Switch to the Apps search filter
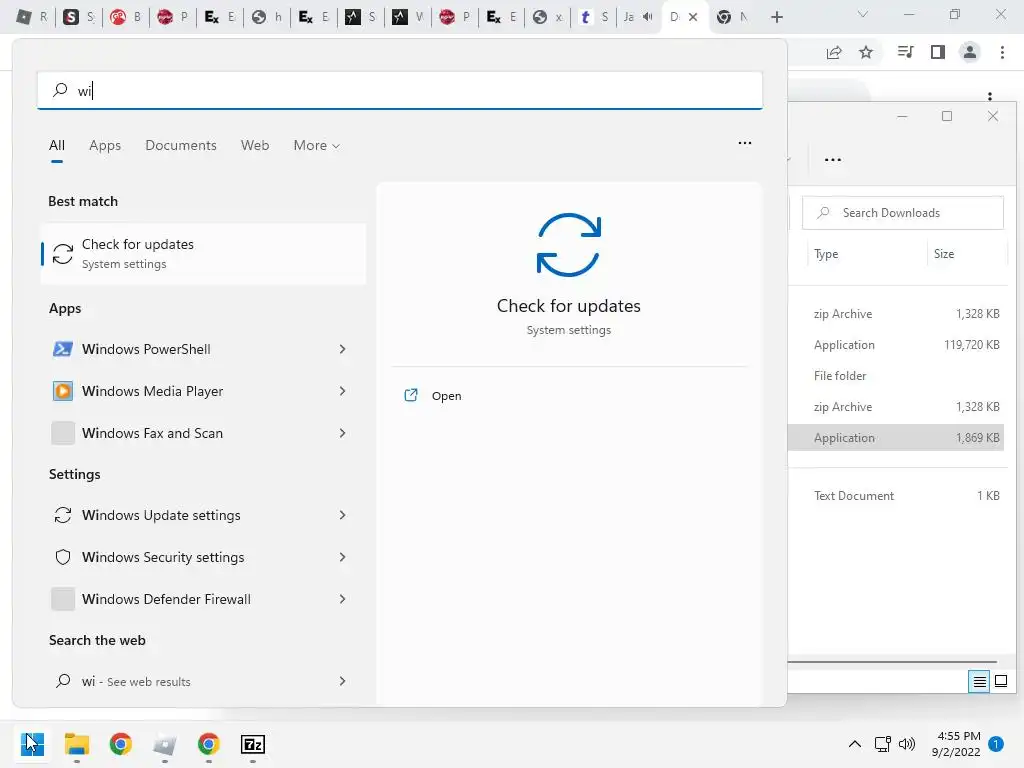The height and width of the screenshot is (768, 1024). click(104, 146)
